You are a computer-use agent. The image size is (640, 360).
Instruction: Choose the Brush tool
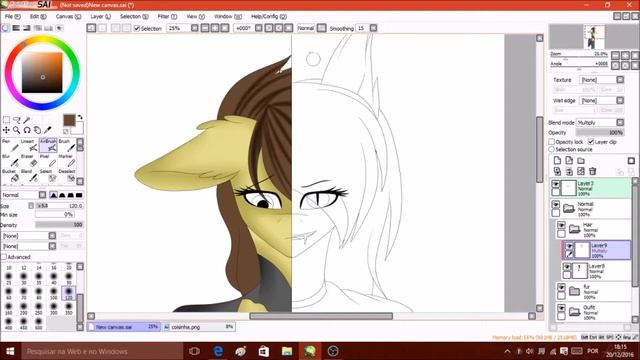(67, 145)
